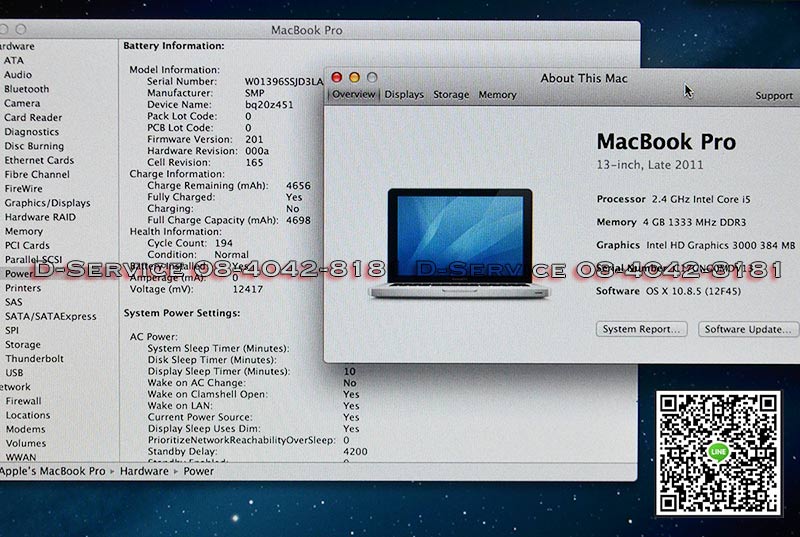Image resolution: width=800 pixels, height=537 pixels.
Task: Select SATA/SATAExpress in the sidebar
Action: pyautogui.click(x=51, y=316)
